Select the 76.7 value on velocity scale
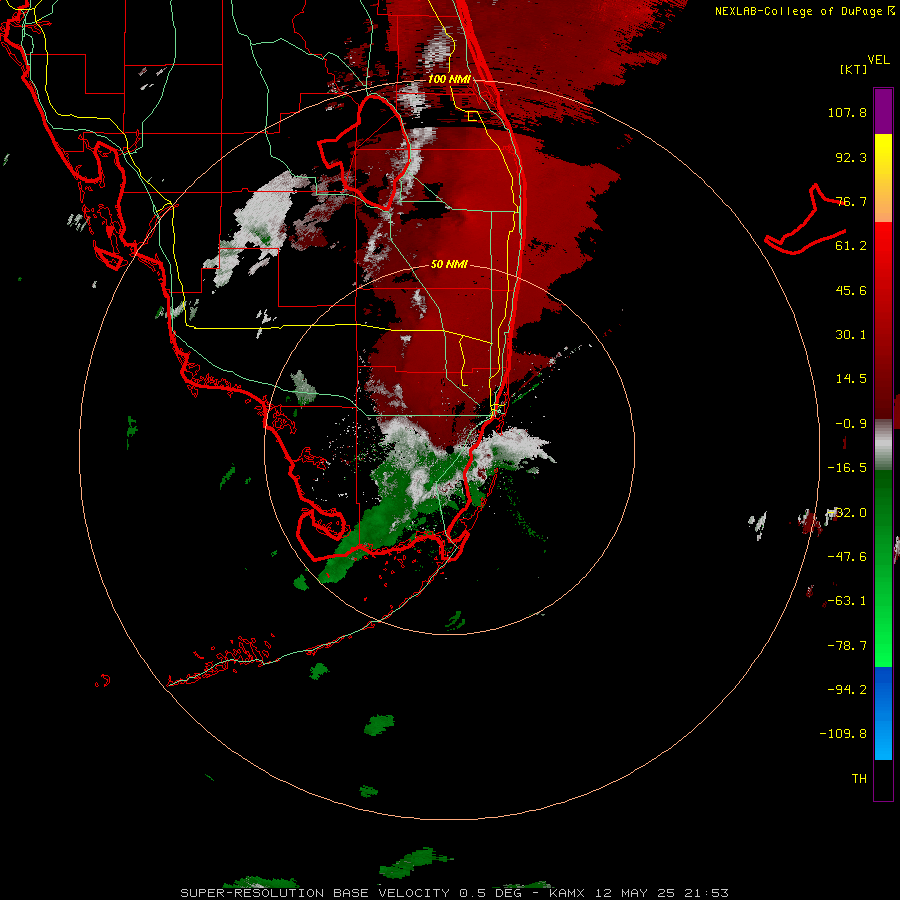This screenshot has height=900, width=900. pyautogui.click(x=851, y=201)
